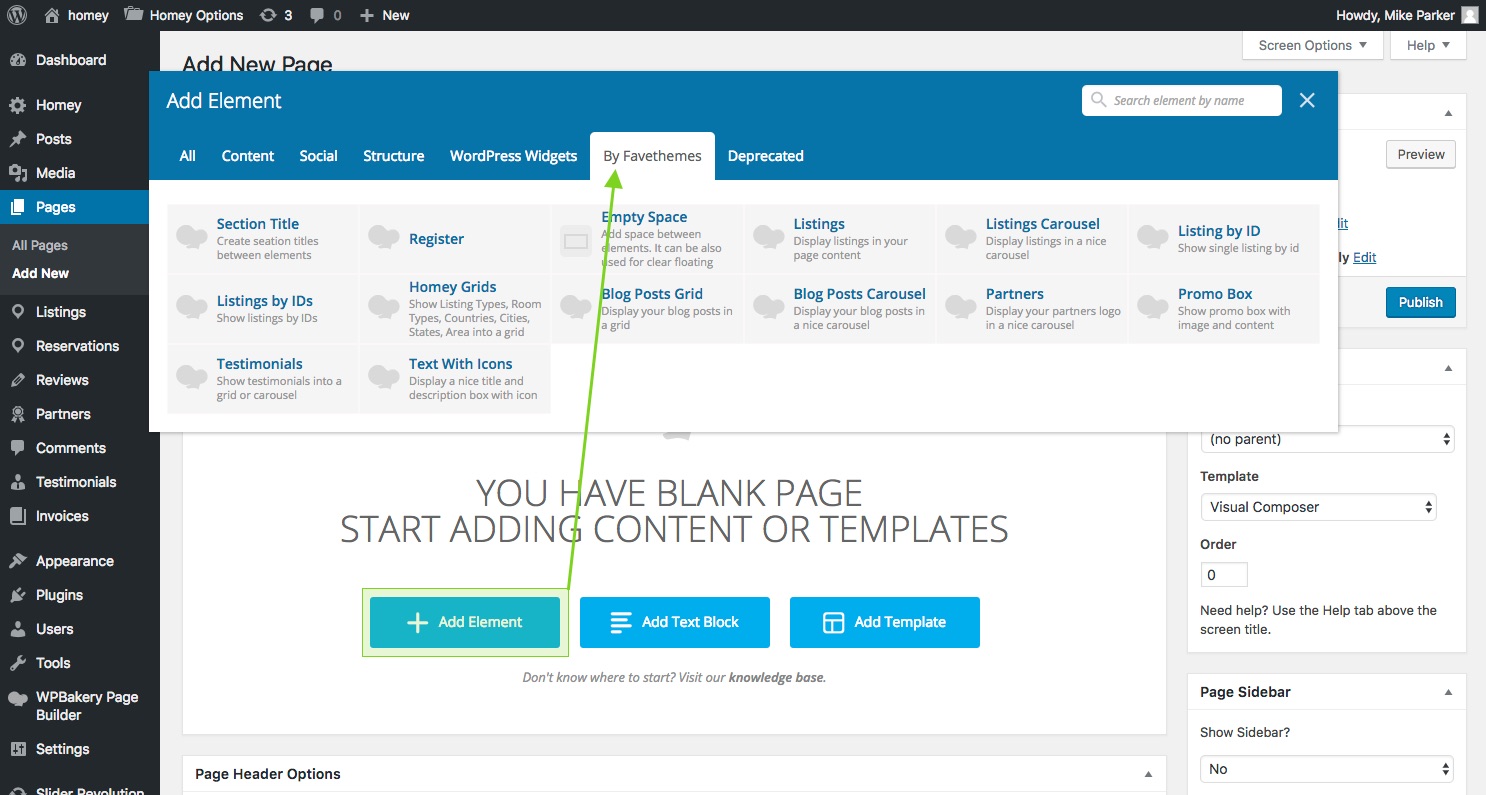Click the Add Text Block button
The width and height of the screenshot is (1486, 795).
[675, 622]
